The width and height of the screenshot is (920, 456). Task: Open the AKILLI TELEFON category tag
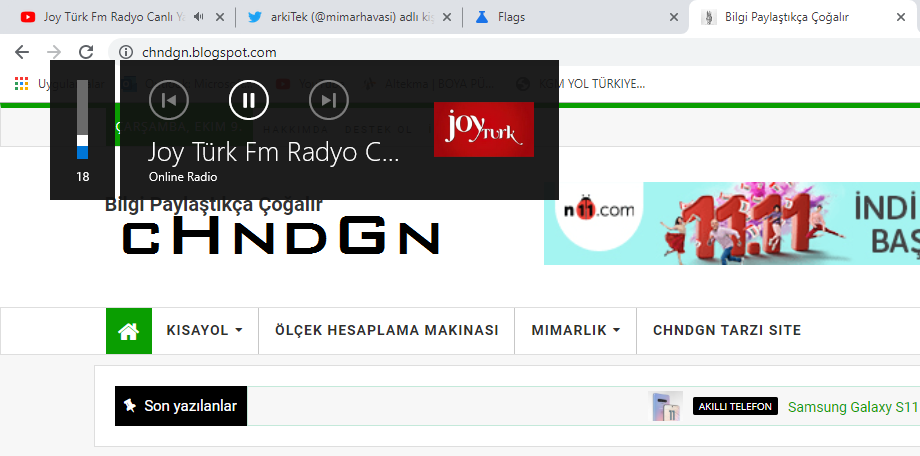pos(735,406)
